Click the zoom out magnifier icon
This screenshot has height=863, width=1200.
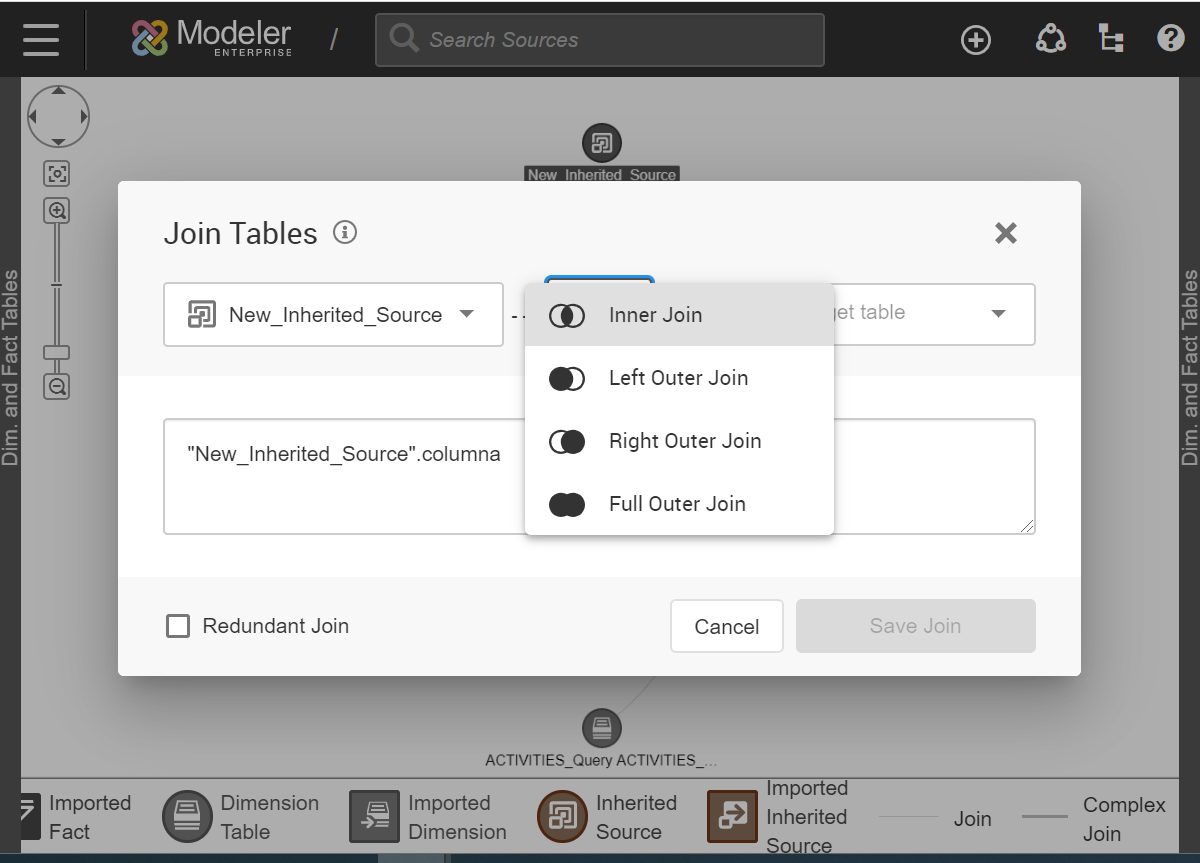tap(57, 387)
